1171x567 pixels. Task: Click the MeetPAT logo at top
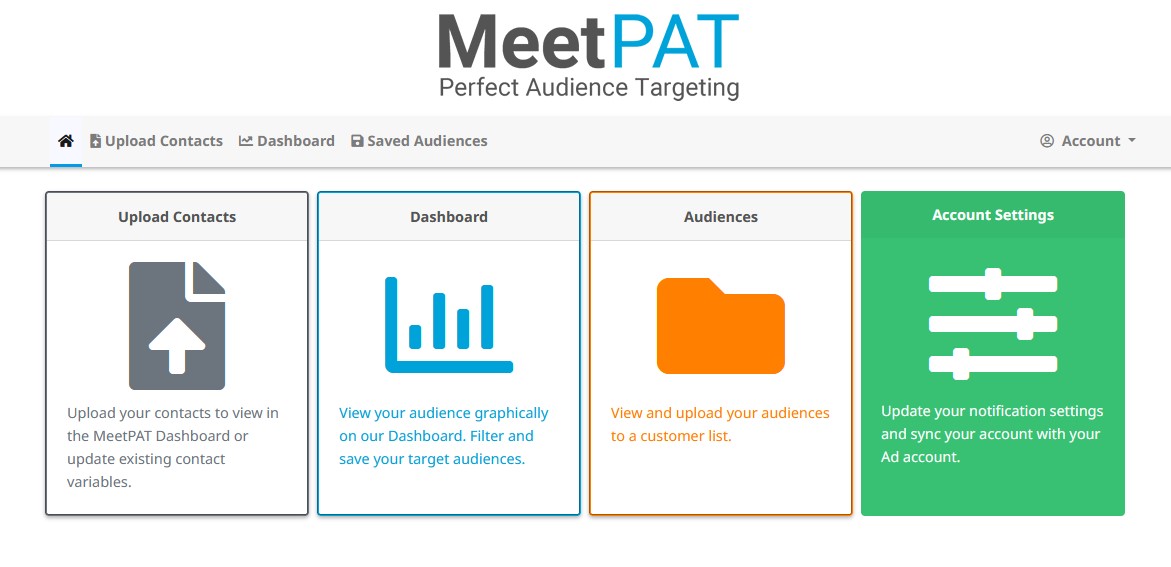[588, 56]
